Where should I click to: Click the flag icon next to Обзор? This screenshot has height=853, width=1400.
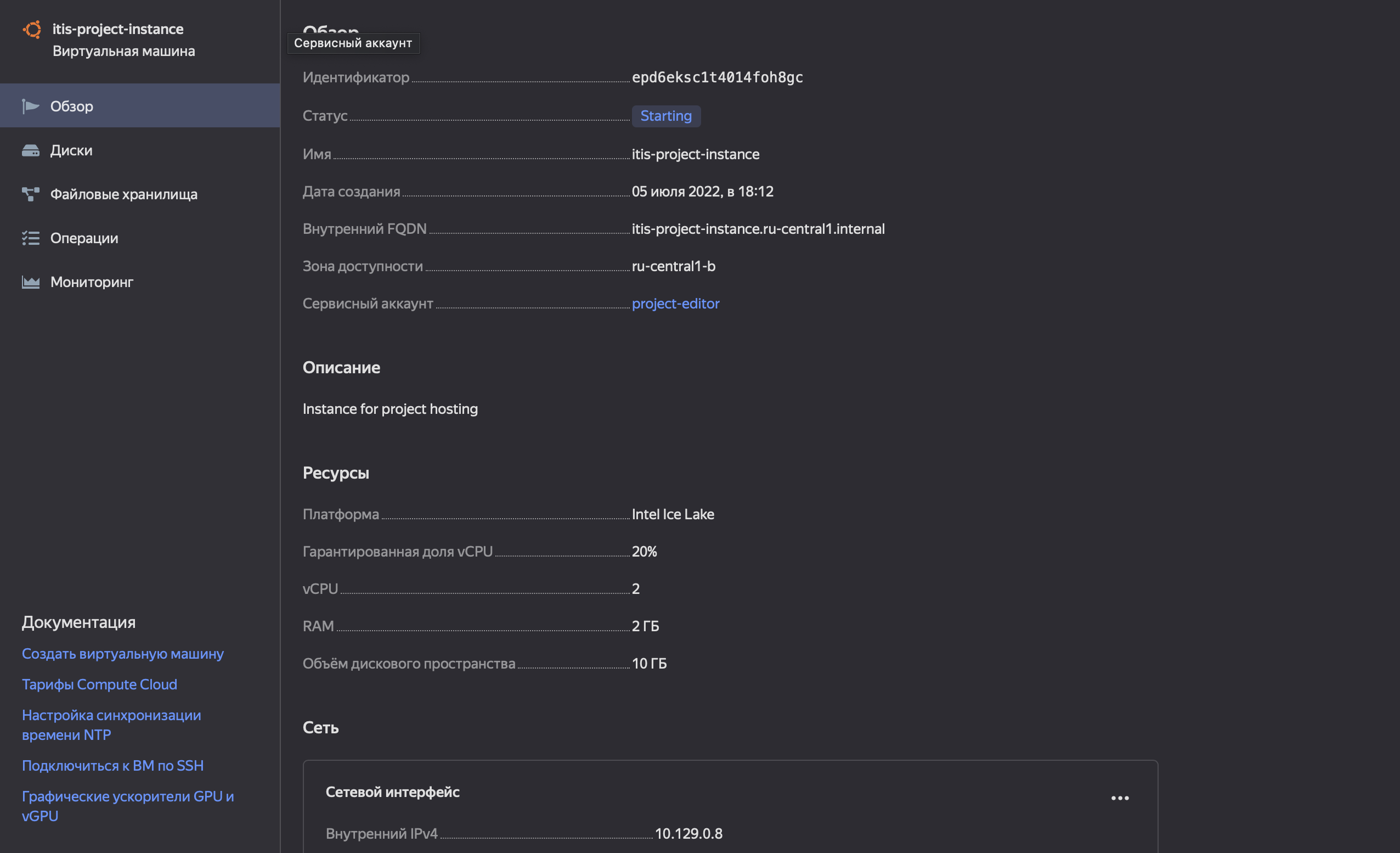point(31,106)
